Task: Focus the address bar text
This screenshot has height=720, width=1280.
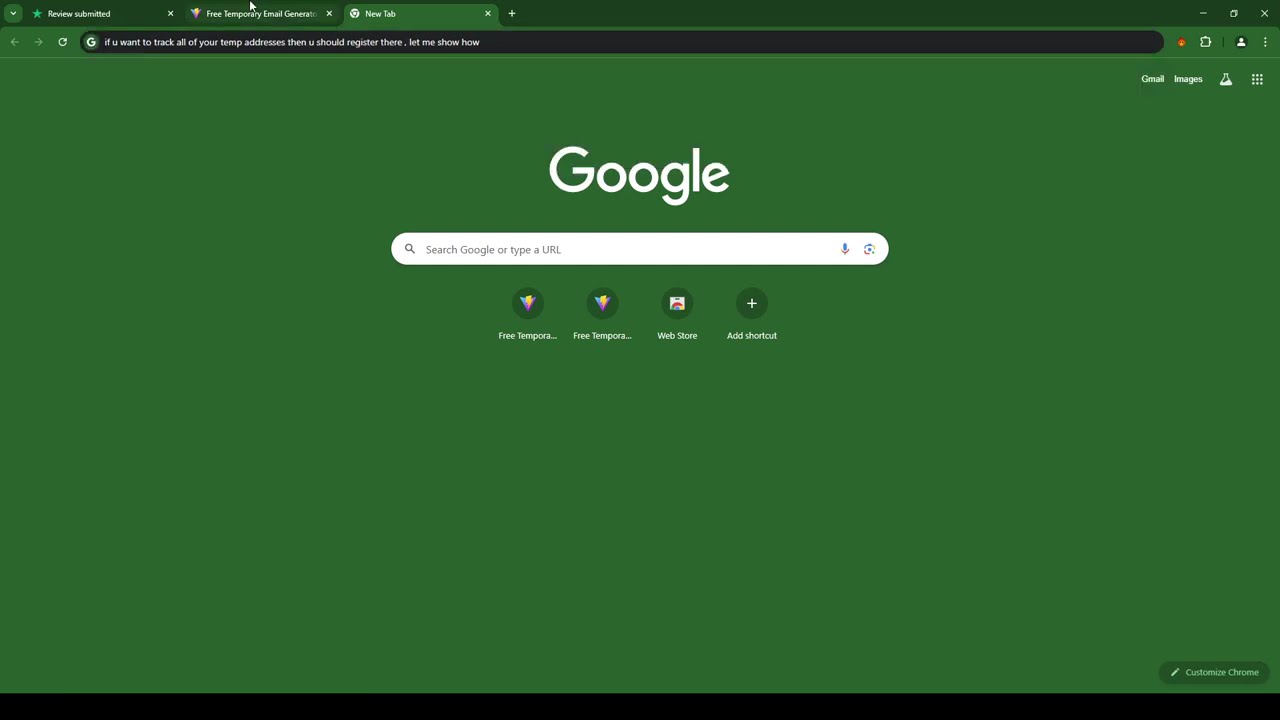Action: (x=292, y=42)
